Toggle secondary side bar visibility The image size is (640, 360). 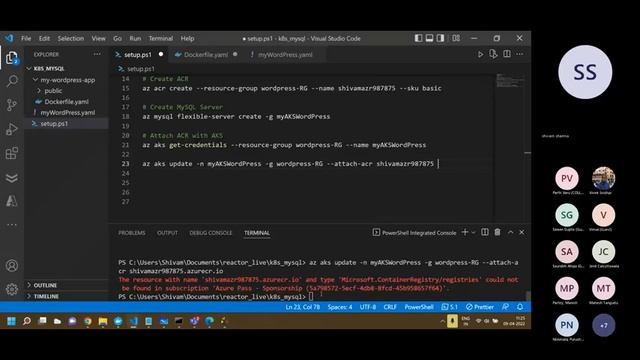440,38
